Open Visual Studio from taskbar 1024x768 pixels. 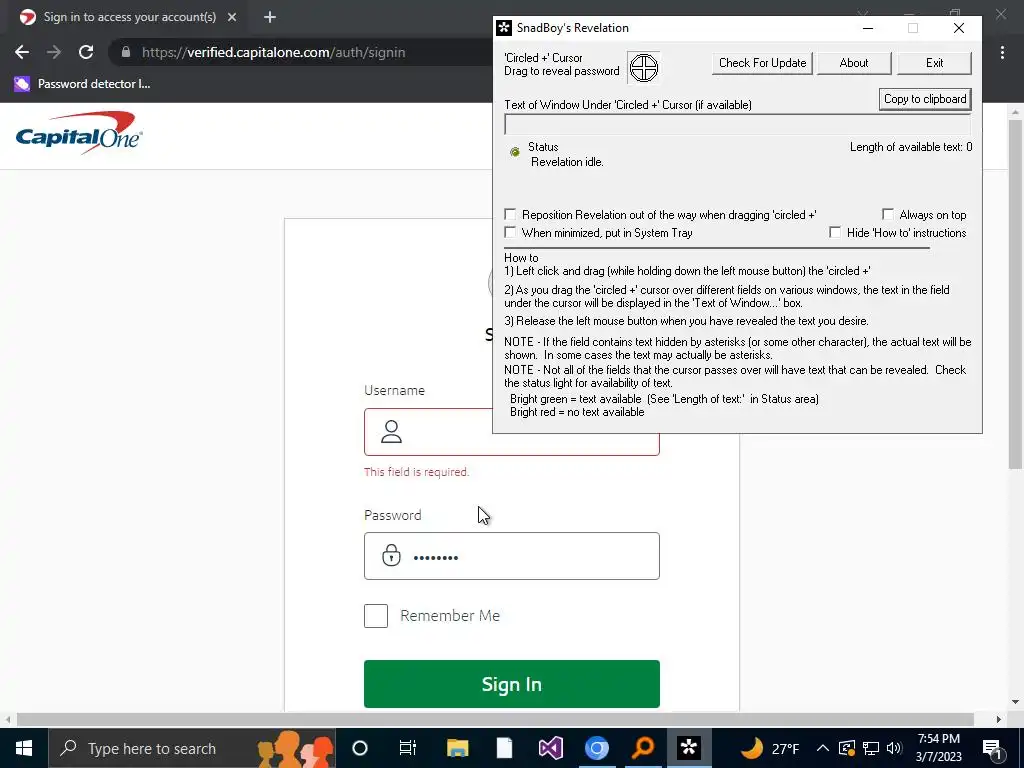click(x=551, y=748)
